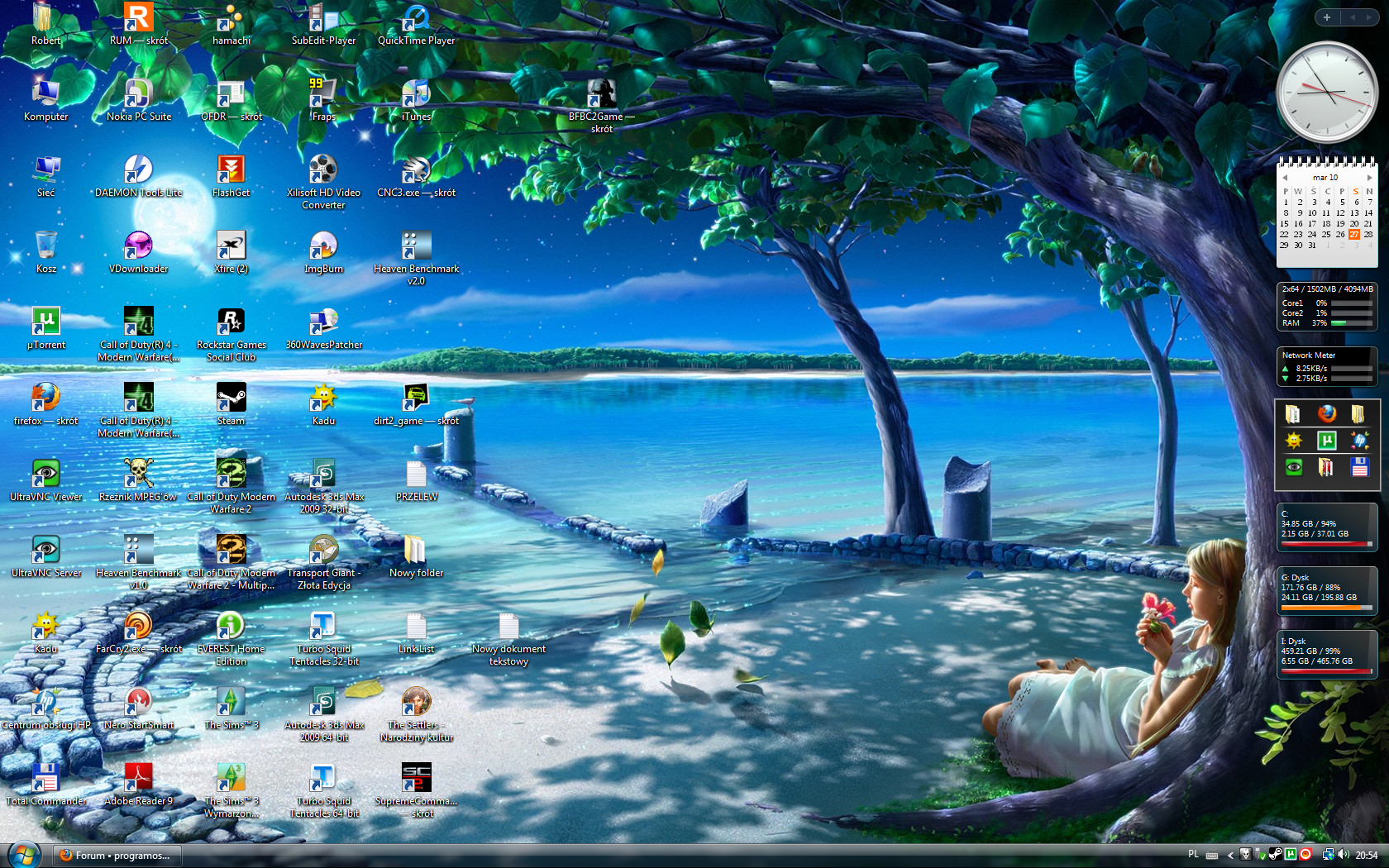Open Heaven Benchmark v2.0 icon
1389x868 pixels.
416,246
